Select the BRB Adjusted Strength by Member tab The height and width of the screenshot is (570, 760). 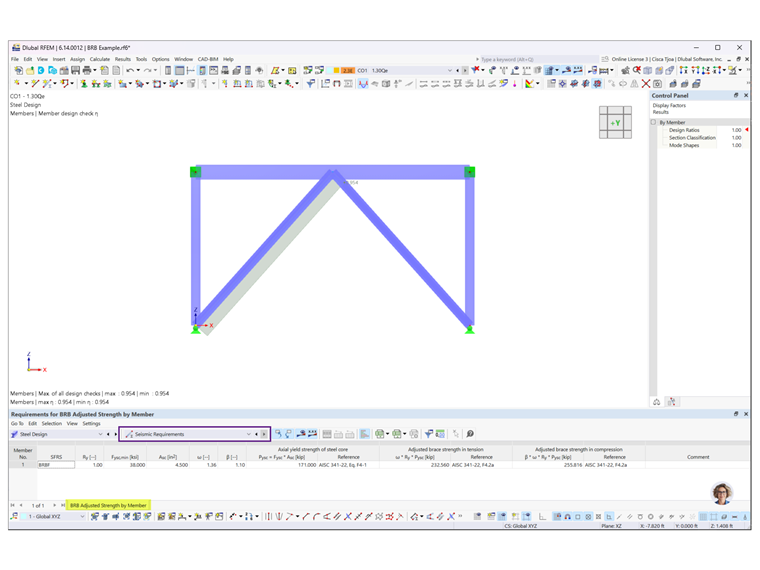(108, 506)
